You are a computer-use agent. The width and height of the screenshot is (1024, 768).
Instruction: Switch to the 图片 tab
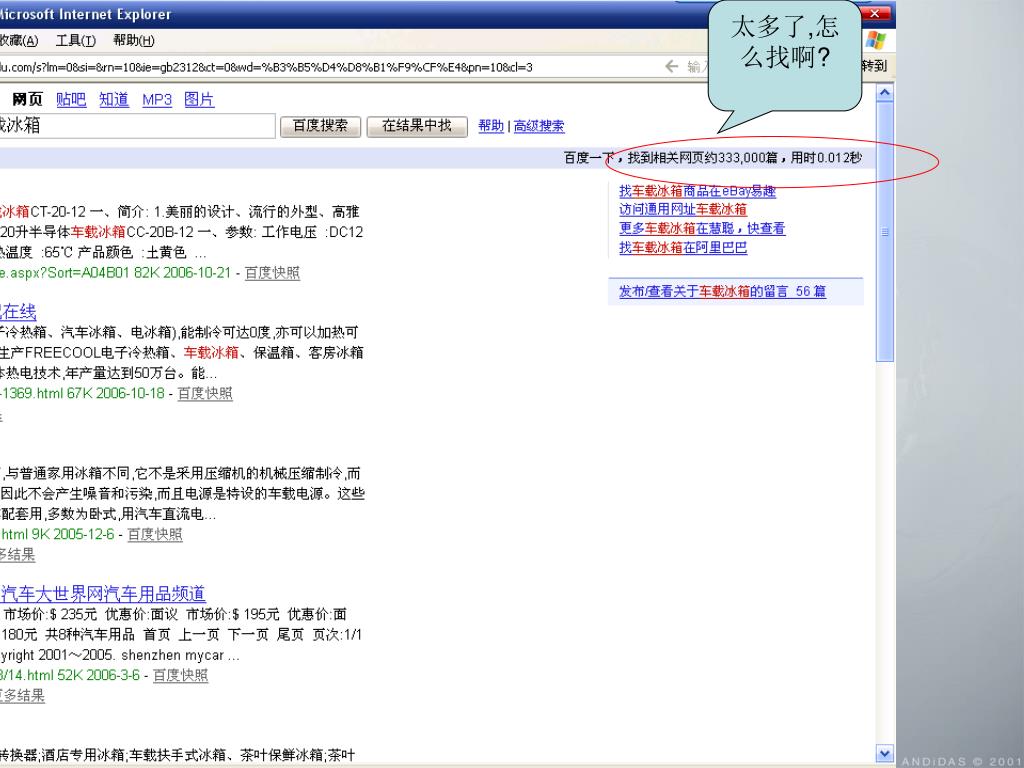199,99
